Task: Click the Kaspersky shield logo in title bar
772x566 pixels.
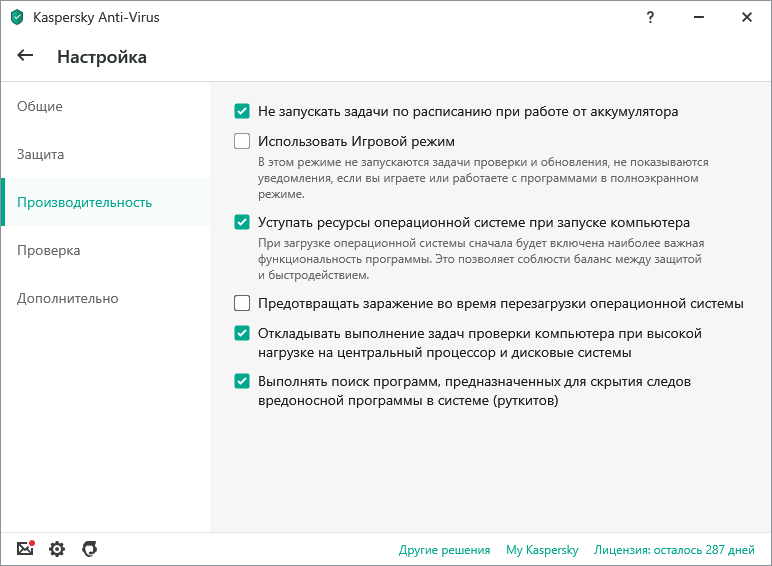Action: coord(17,17)
